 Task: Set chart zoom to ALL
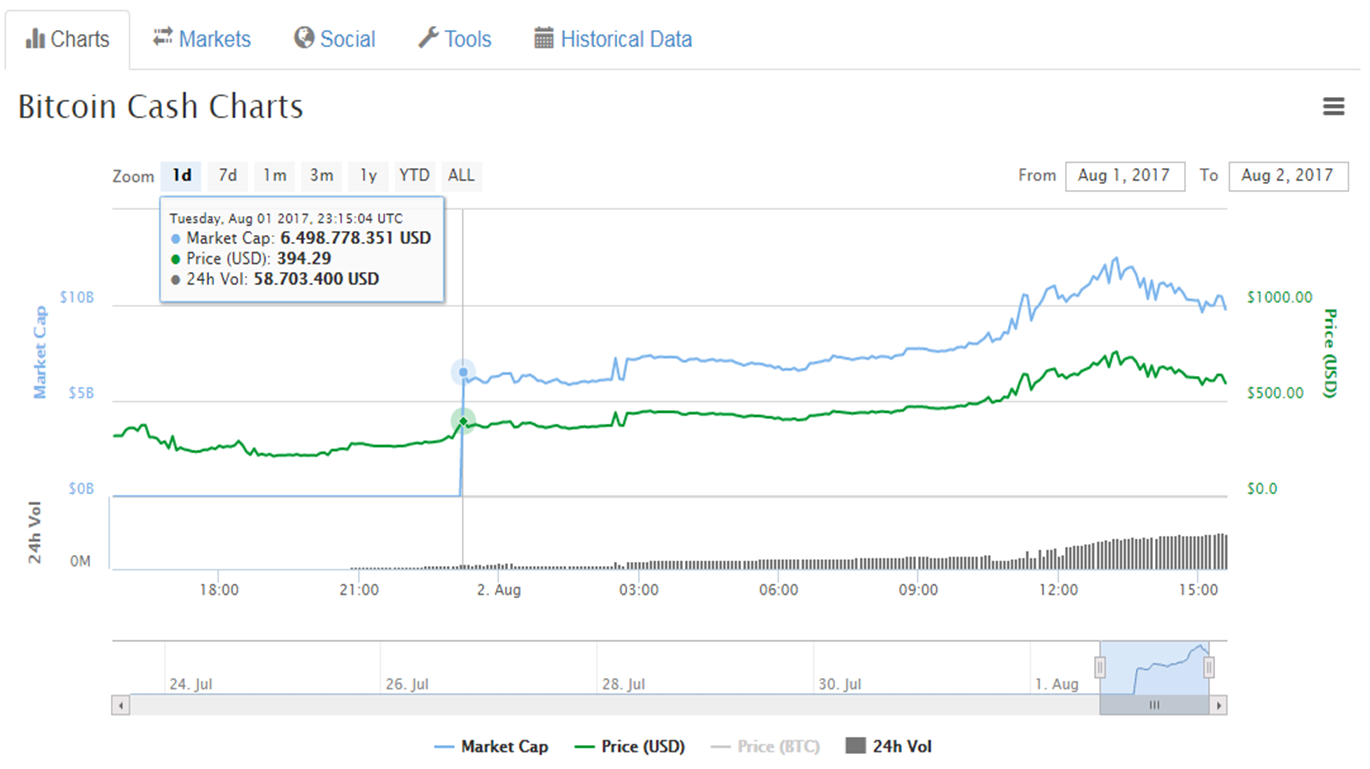tap(461, 176)
